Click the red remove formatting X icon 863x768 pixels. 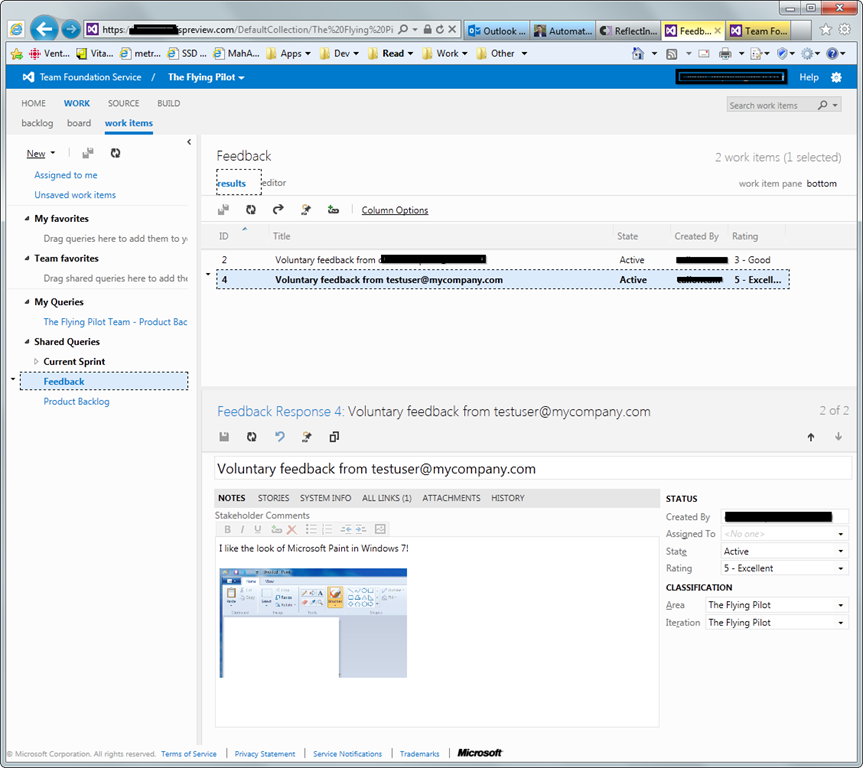[x=292, y=529]
